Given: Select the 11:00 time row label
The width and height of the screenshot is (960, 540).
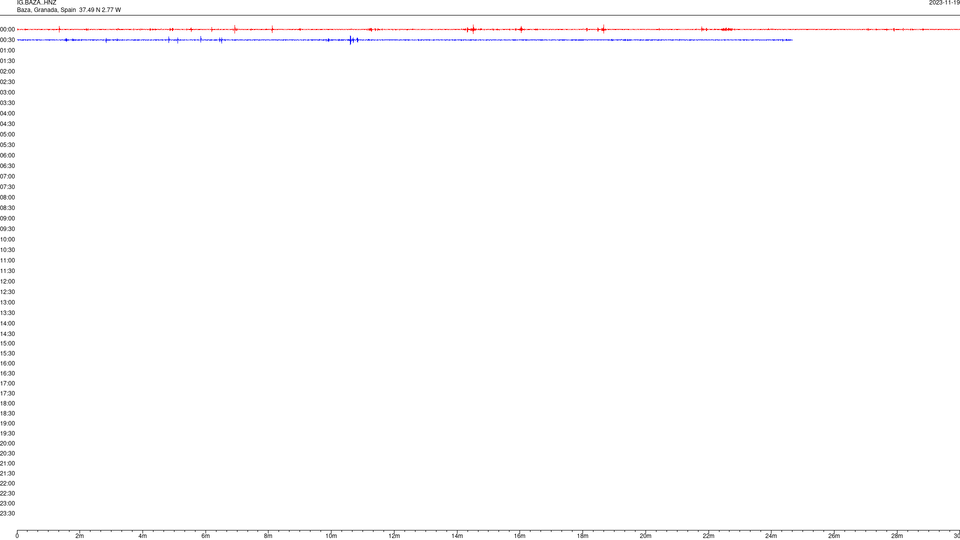Looking at the screenshot, I should tap(7, 261).
